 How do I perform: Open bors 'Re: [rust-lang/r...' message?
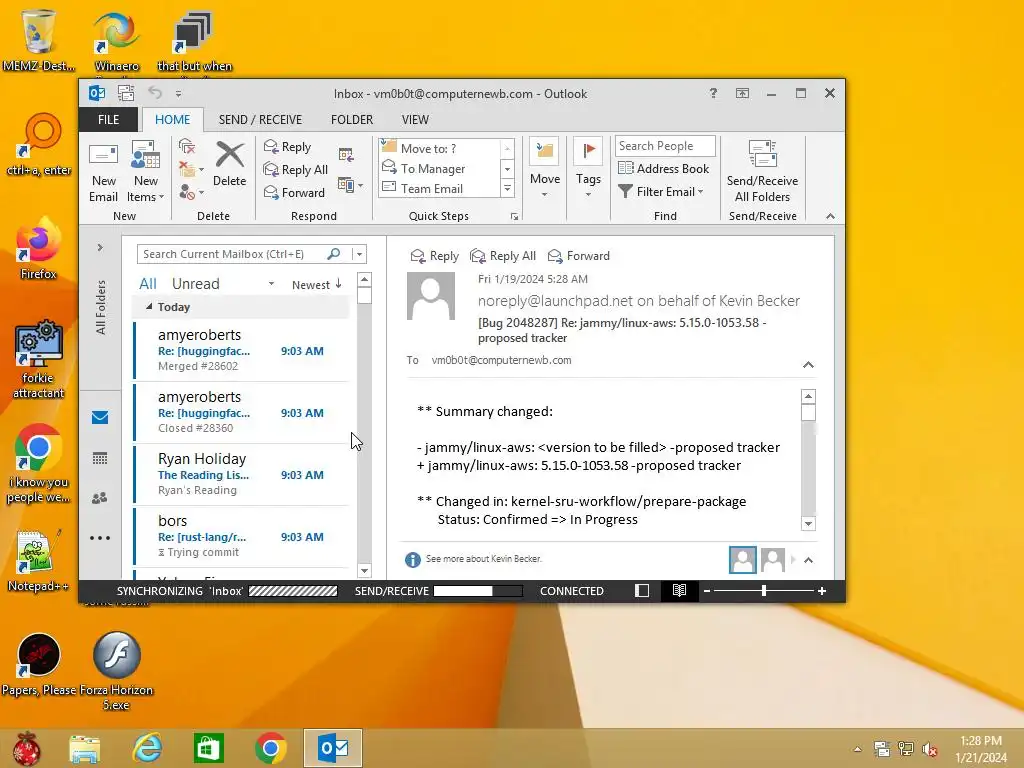pos(242,536)
